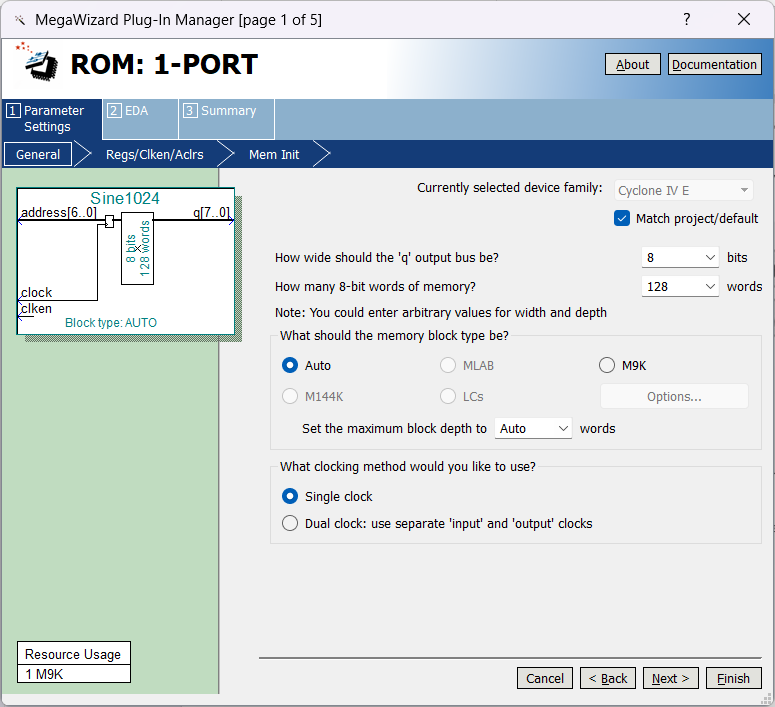The image size is (775, 707).
Task: Go to the Regs/Clken/Aclrs sub-page
Action: [x=154, y=154]
